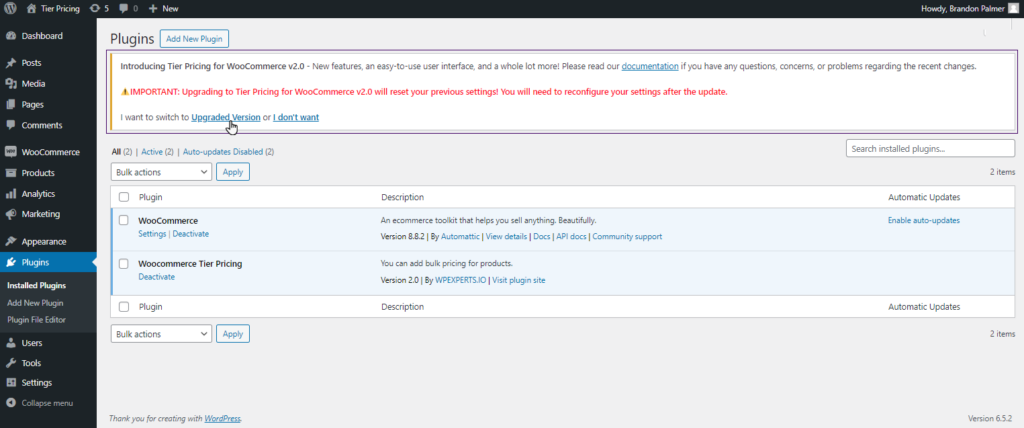Screen dimensions: 1024x428
Task: Enable auto-updates for WooCommerce
Action: pos(924,221)
